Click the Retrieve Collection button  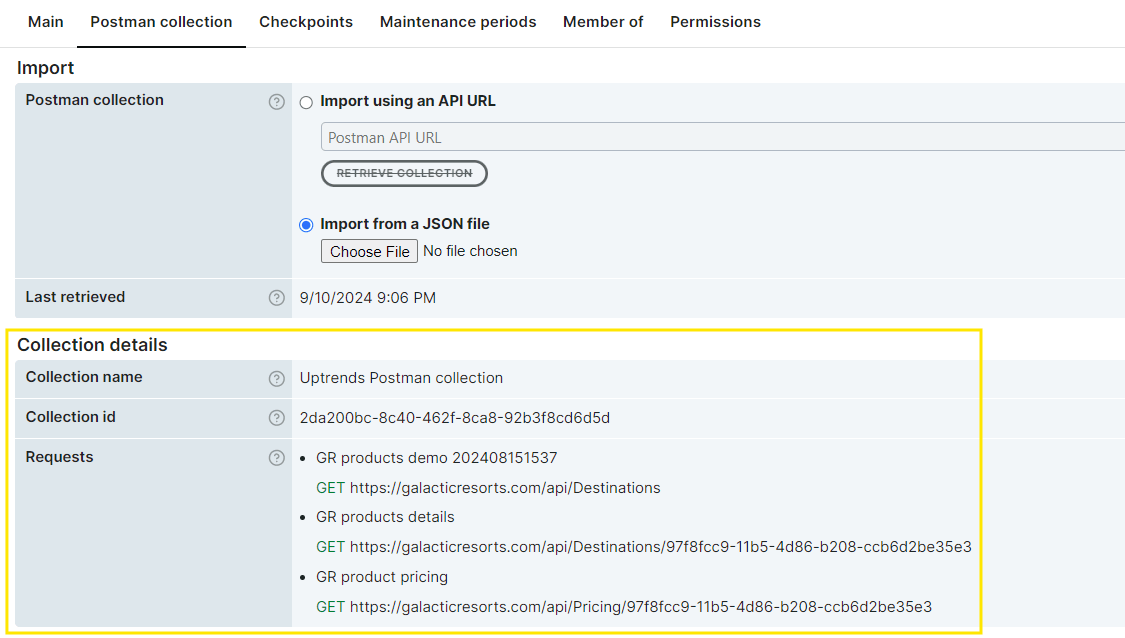point(404,173)
